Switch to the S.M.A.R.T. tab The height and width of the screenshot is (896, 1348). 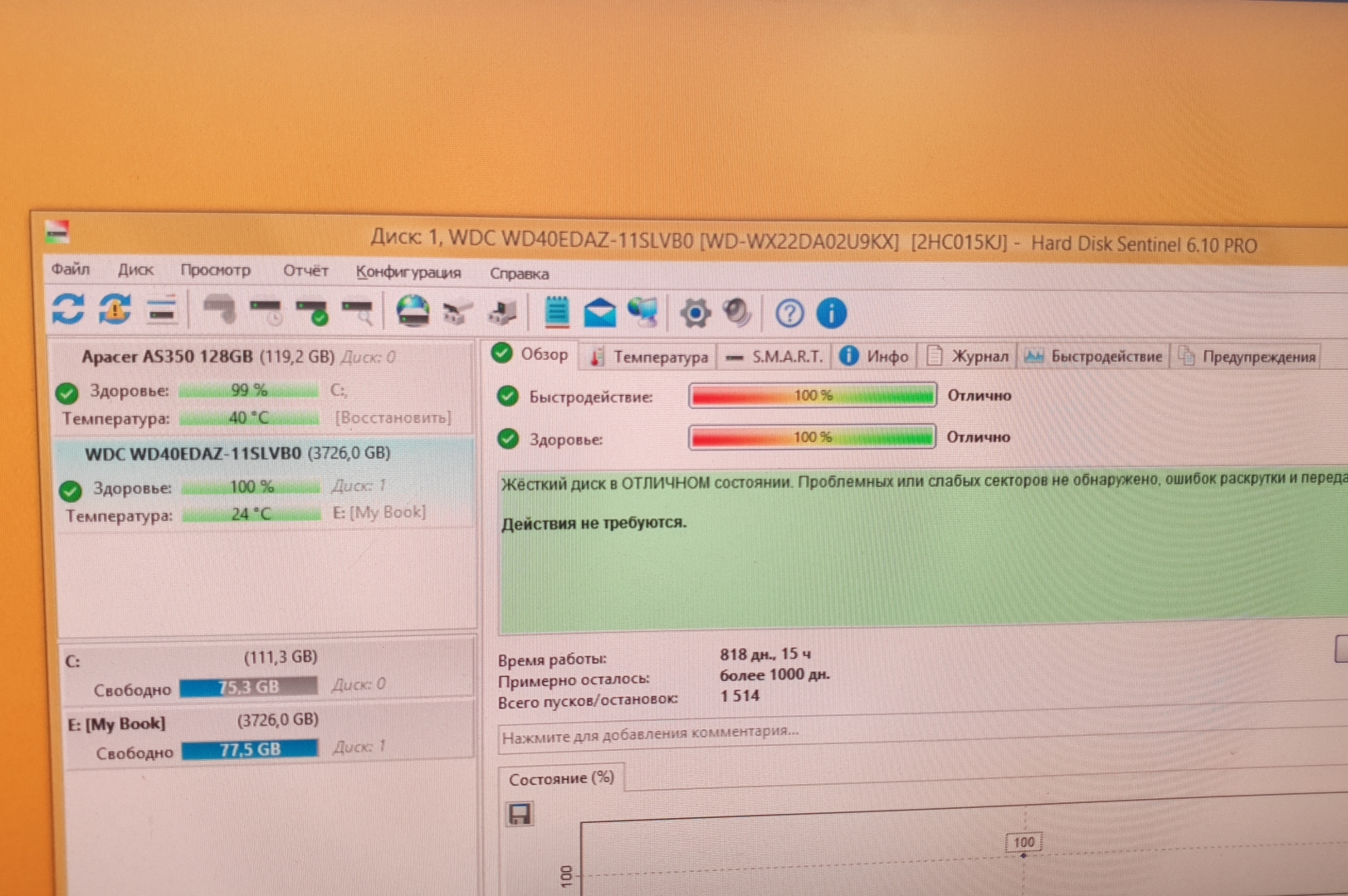[x=773, y=357]
